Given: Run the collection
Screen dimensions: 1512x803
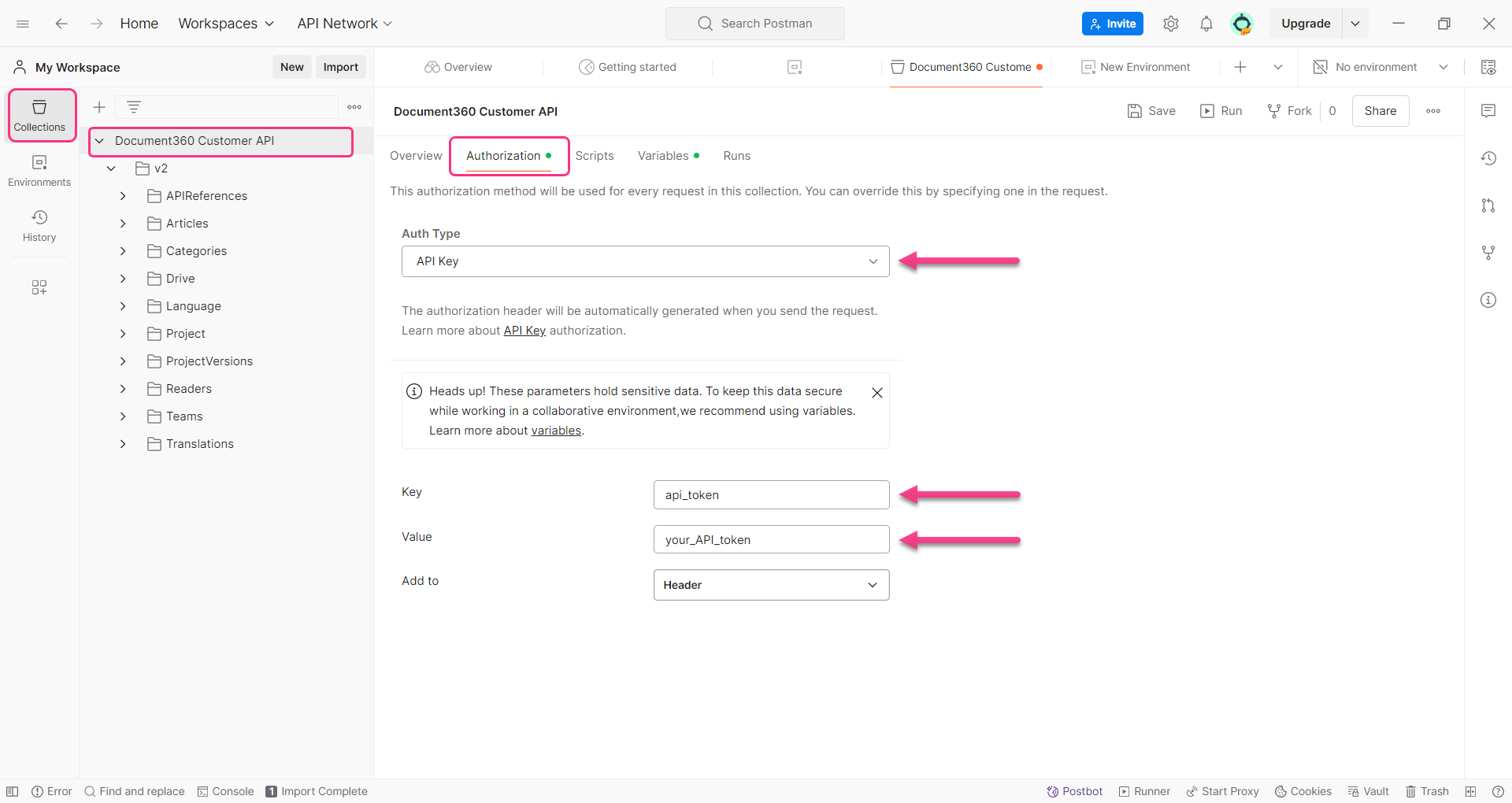Looking at the screenshot, I should [x=1221, y=111].
